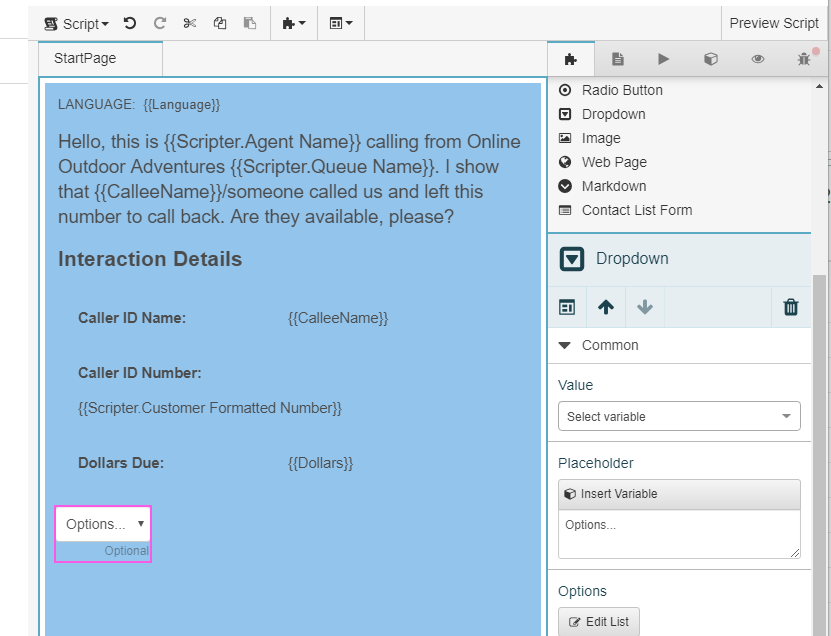Open the Variables cube panel
Image resolution: width=831 pixels, height=636 pixels.
(711, 58)
